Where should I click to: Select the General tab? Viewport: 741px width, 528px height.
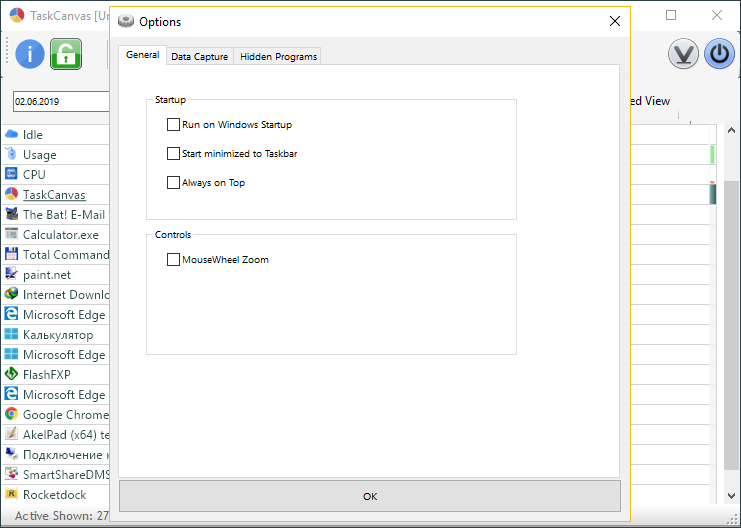tap(142, 55)
